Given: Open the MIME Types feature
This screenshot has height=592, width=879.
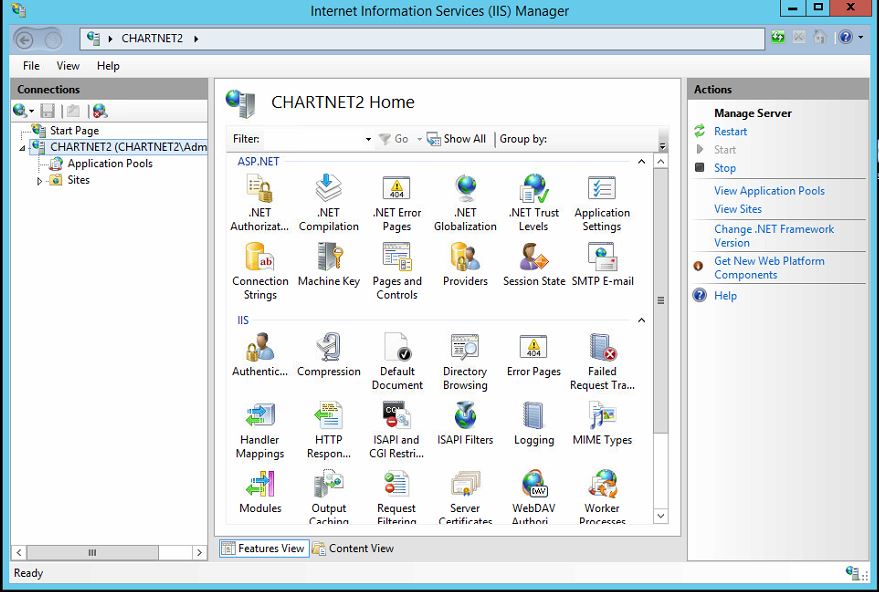Looking at the screenshot, I should click(602, 423).
